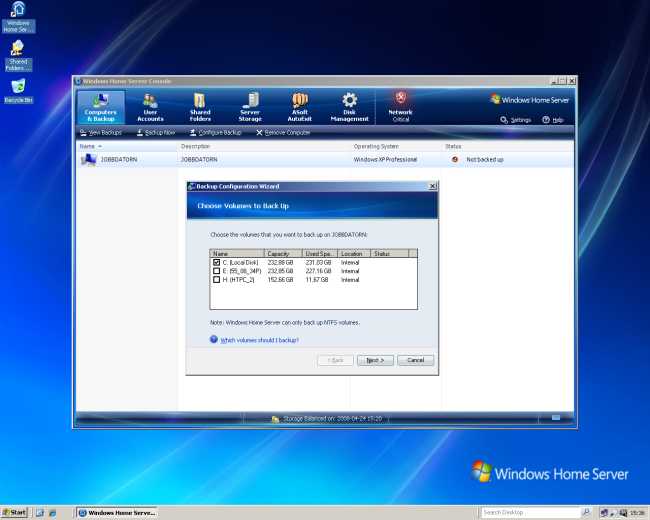Click the Search Desktop input field
This screenshot has height=520, width=650.
[531, 513]
